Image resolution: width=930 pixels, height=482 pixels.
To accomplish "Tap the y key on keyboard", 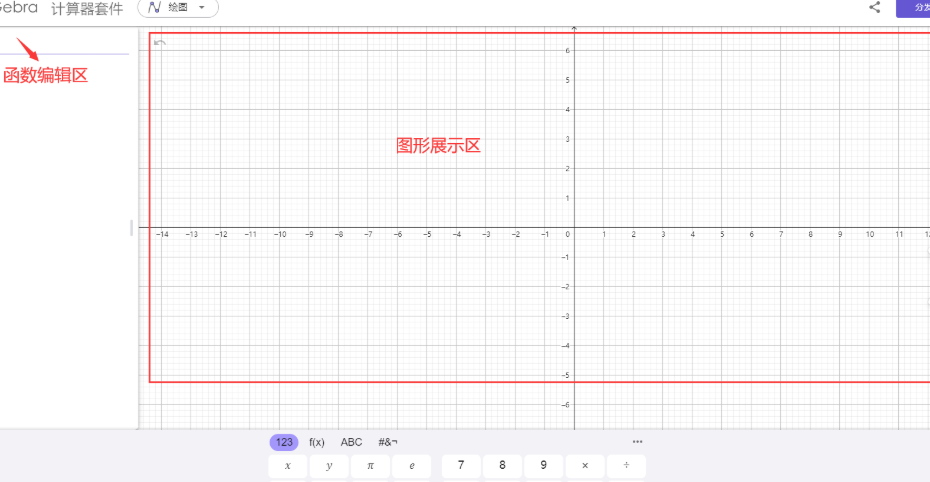I will [x=329, y=466].
